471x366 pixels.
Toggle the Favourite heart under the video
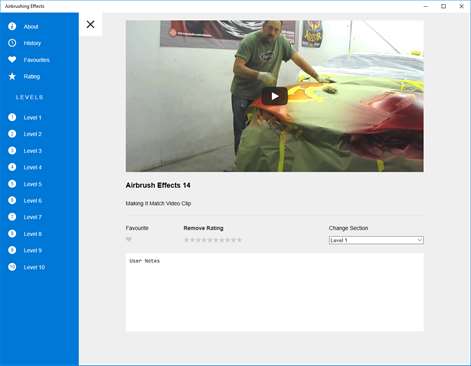(x=129, y=239)
